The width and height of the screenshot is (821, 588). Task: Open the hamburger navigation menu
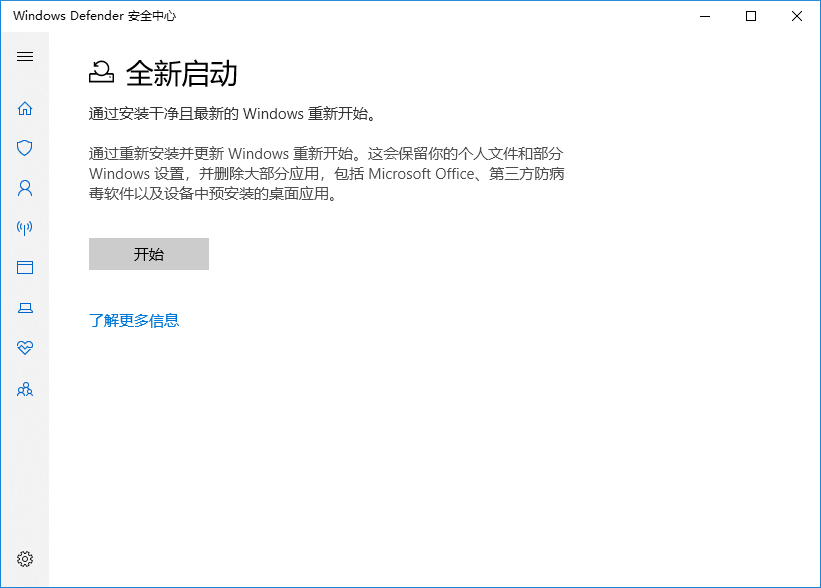25,57
